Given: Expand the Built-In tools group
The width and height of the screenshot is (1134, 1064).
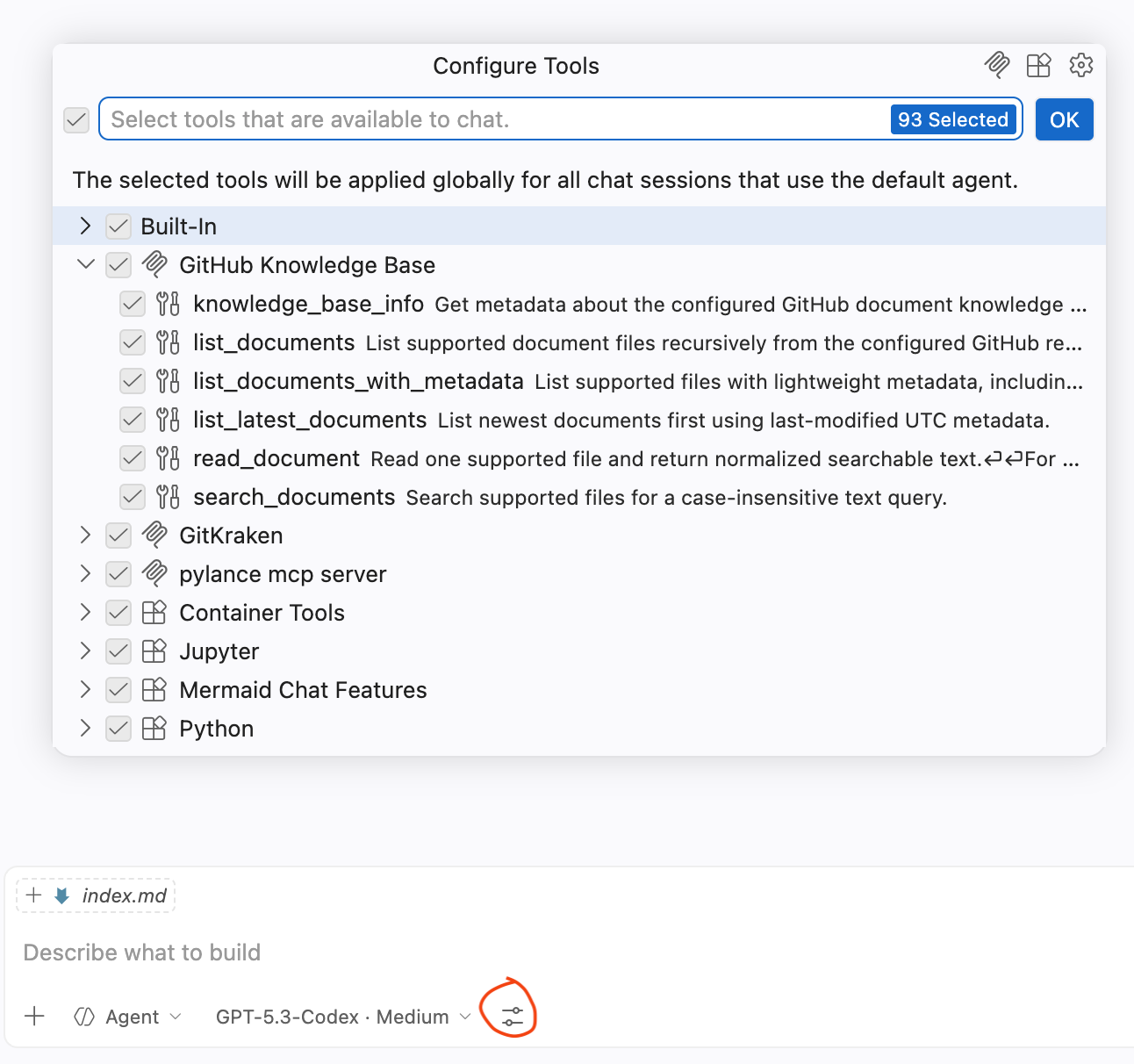Looking at the screenshot, I should (85, 226).
